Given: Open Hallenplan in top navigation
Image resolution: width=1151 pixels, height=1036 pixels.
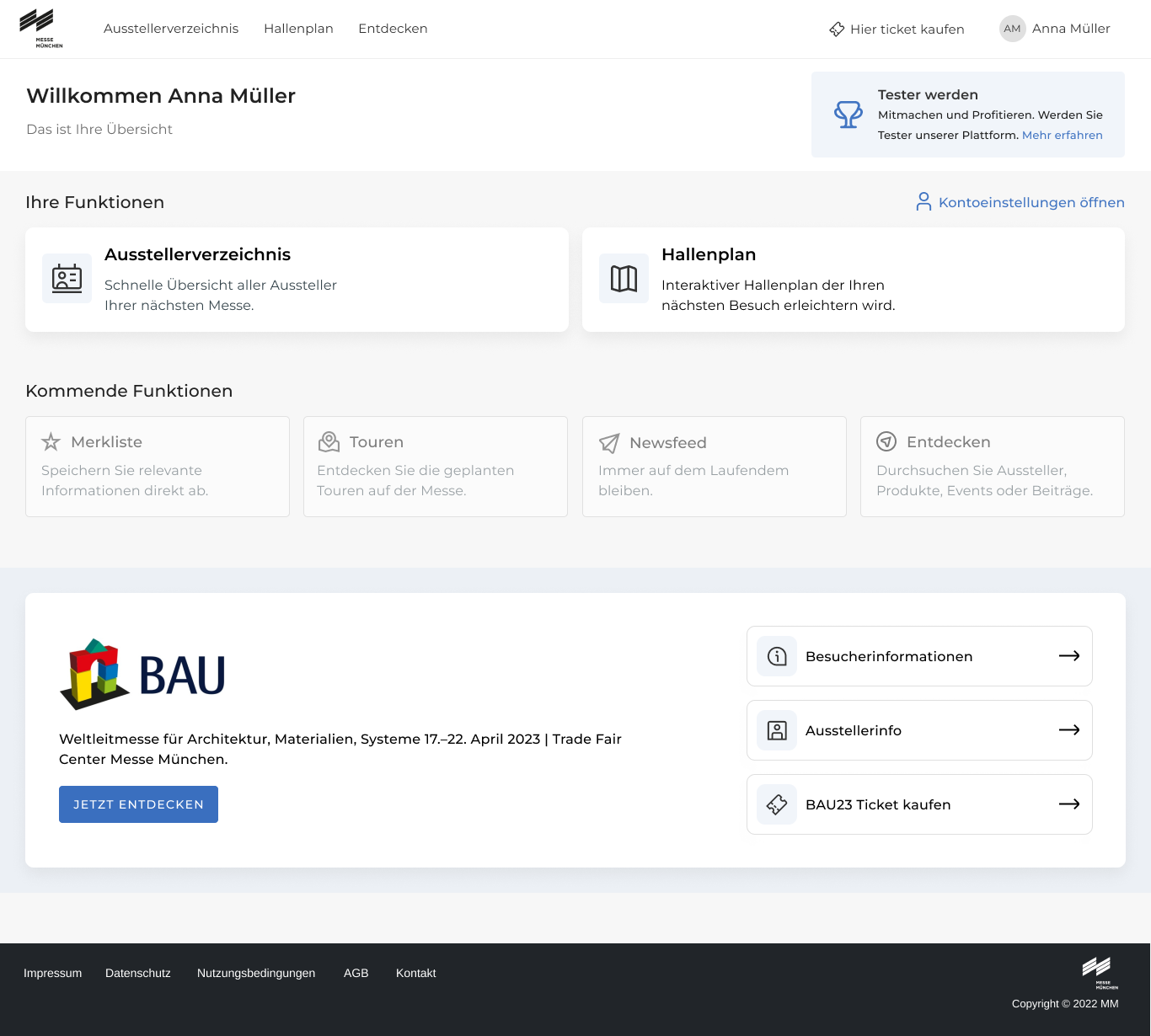Looking at the screenshot, I should click(x=298, y=29).
